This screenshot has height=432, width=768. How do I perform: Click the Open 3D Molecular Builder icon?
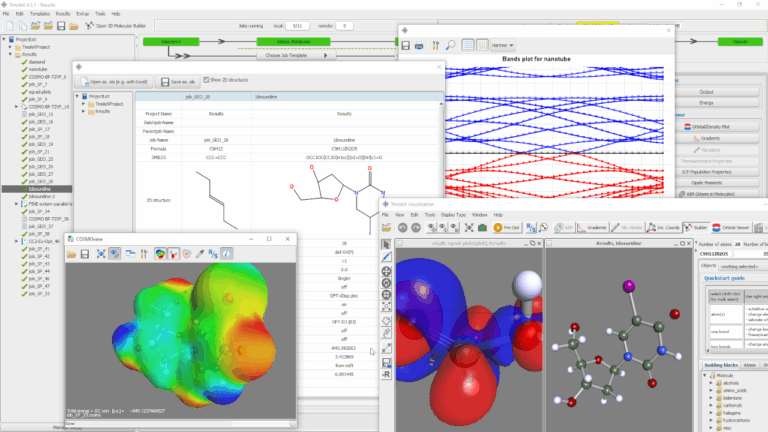click(87, 26)
